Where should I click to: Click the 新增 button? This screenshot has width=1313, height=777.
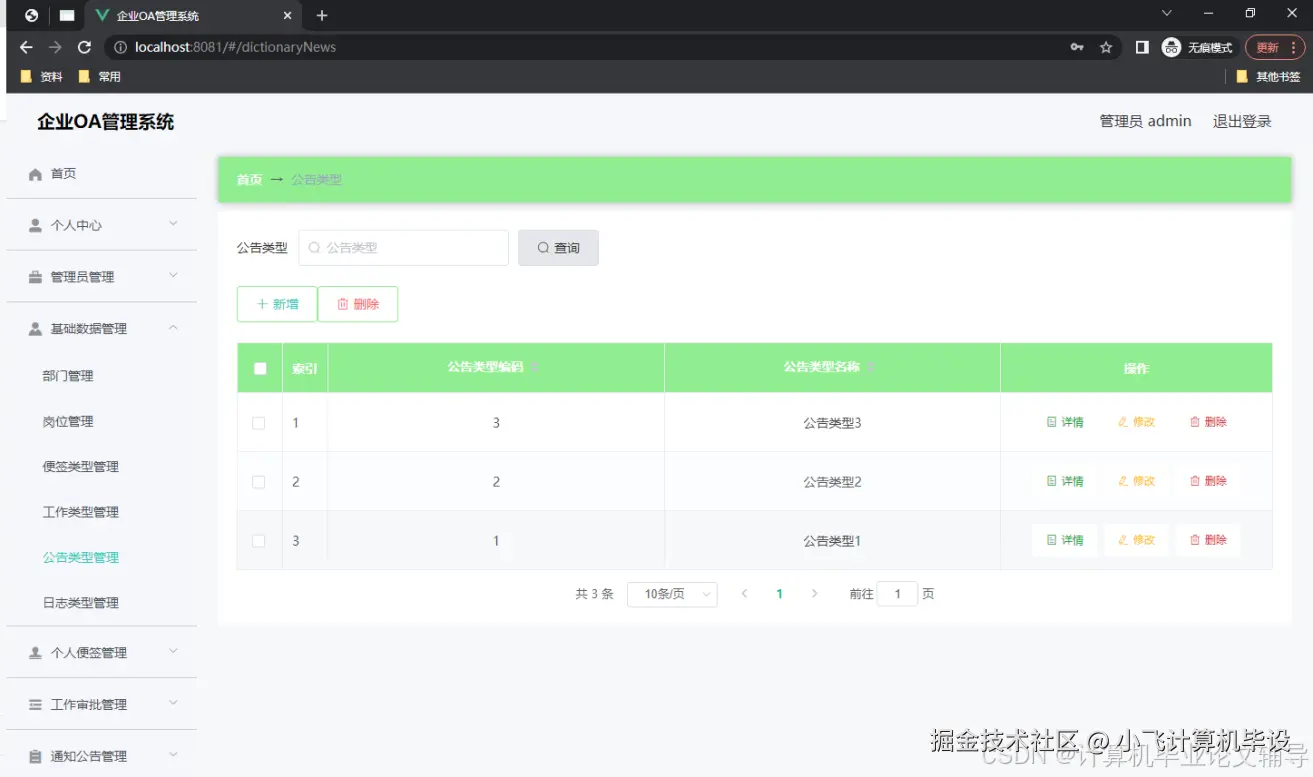pos(276,304)
